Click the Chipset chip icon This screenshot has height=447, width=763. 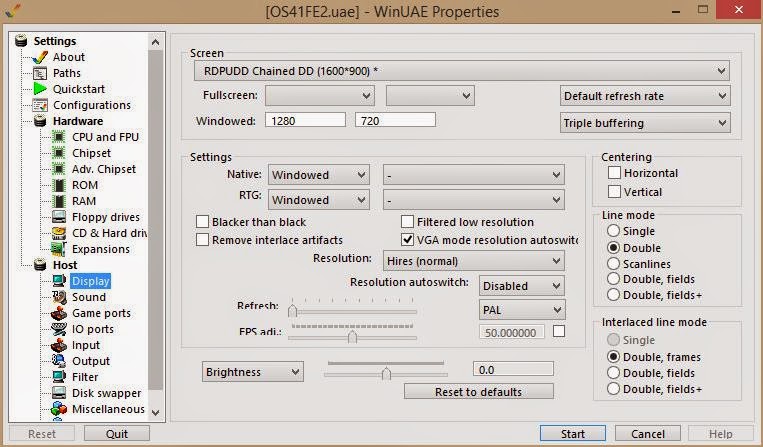(59, 153)
